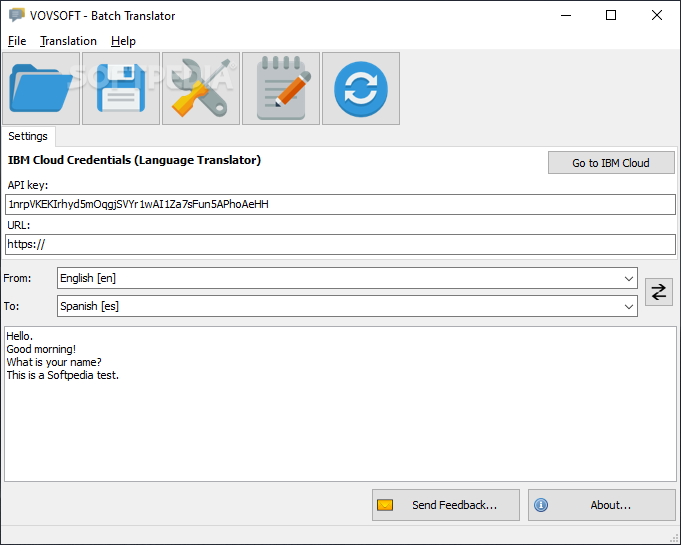Go to IBM Cloud website
Image resolution: width=681 pixels, height=545 pixels.
point(611,163)
